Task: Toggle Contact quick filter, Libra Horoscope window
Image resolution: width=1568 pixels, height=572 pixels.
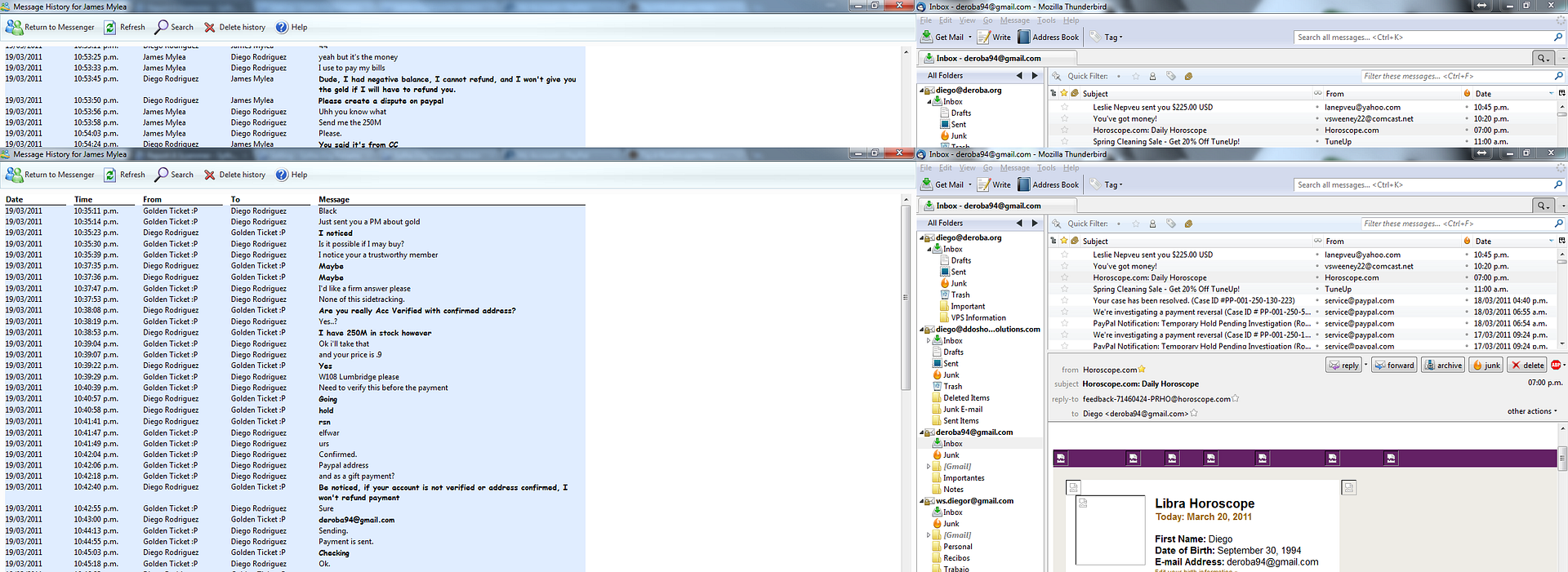Action: tap(1153, 223)
